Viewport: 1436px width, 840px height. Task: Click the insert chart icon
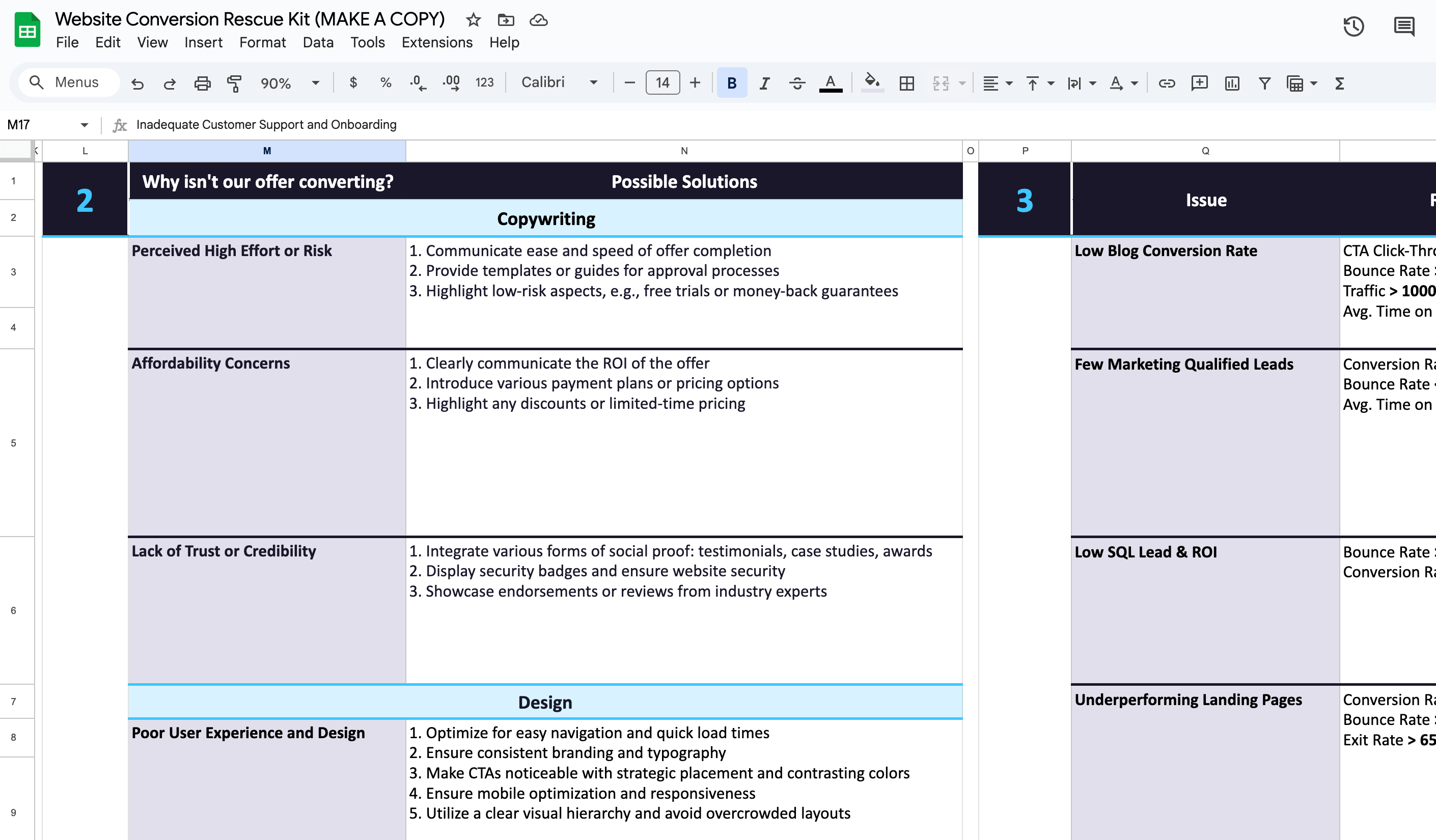tap(1232, 83)
